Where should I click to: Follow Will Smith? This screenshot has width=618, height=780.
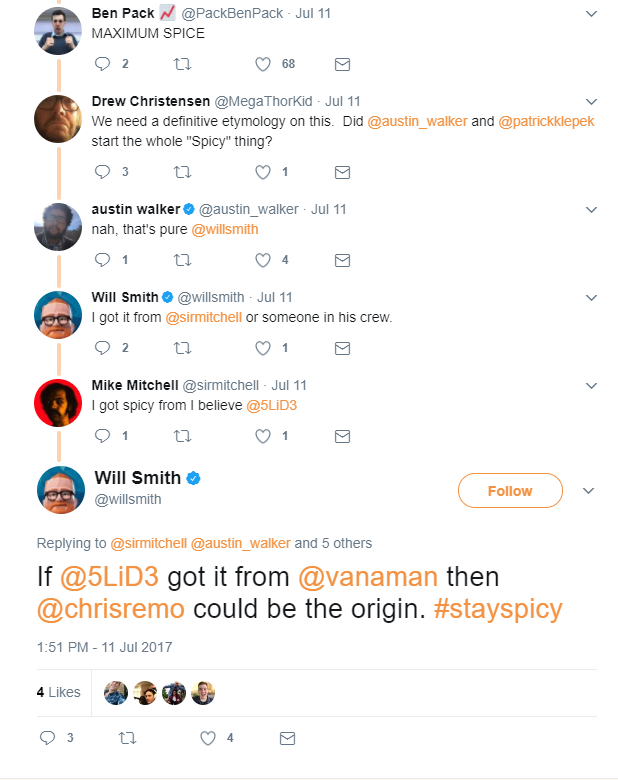point(510,491)
